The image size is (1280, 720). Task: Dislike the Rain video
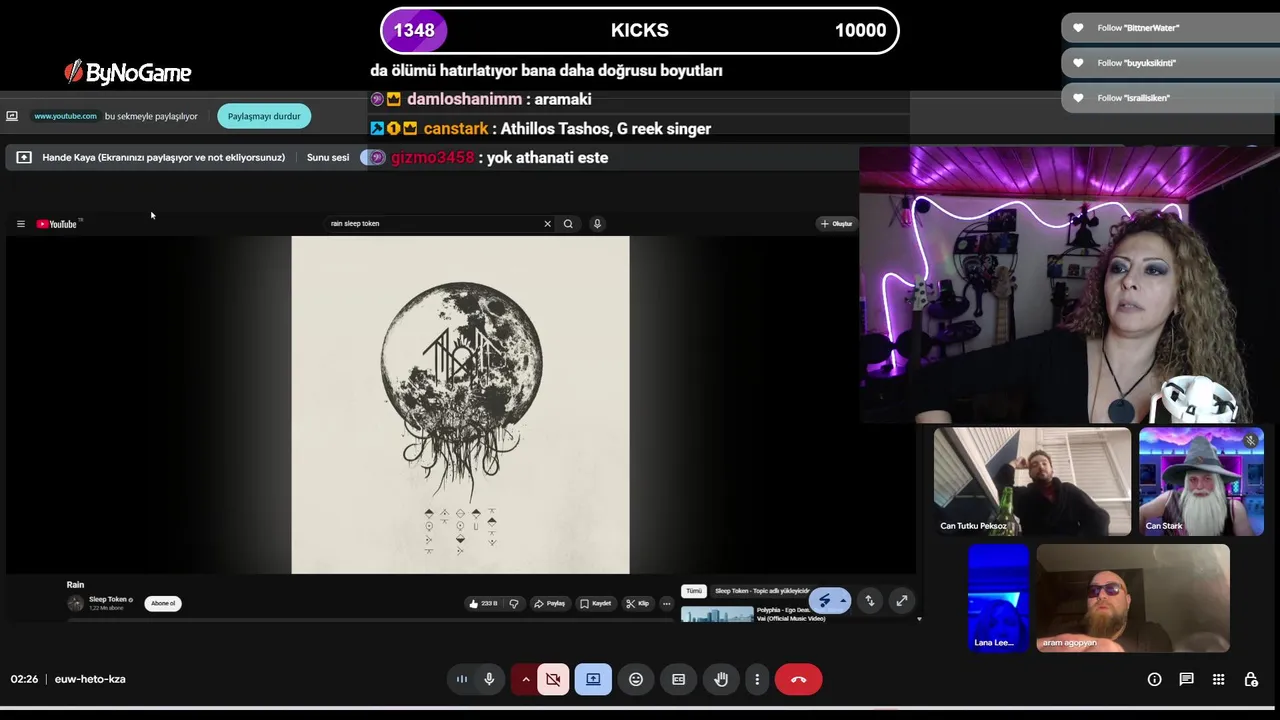click(514, 603)
